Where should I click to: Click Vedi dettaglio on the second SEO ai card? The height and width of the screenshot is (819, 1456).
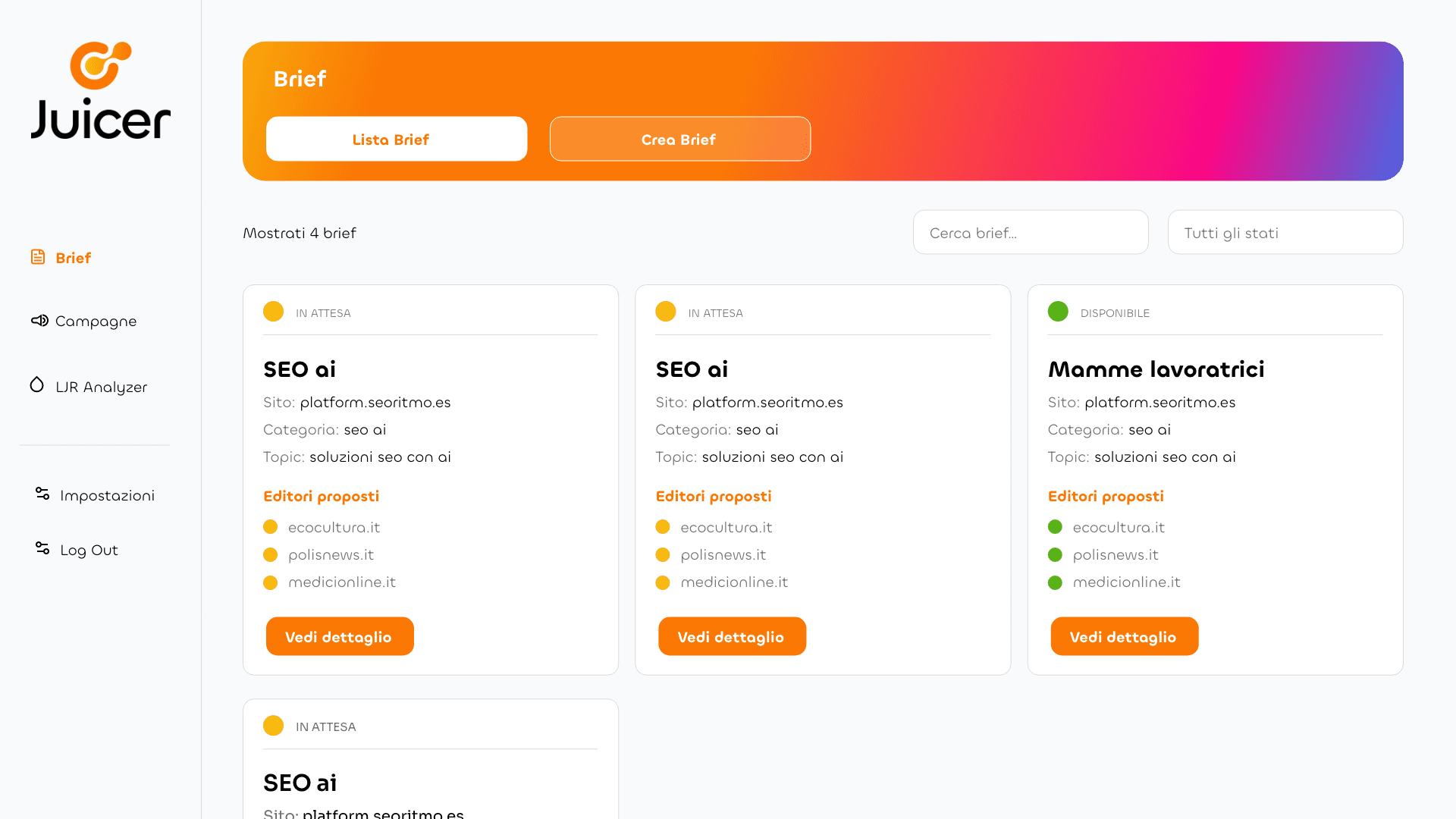[731, 636]
